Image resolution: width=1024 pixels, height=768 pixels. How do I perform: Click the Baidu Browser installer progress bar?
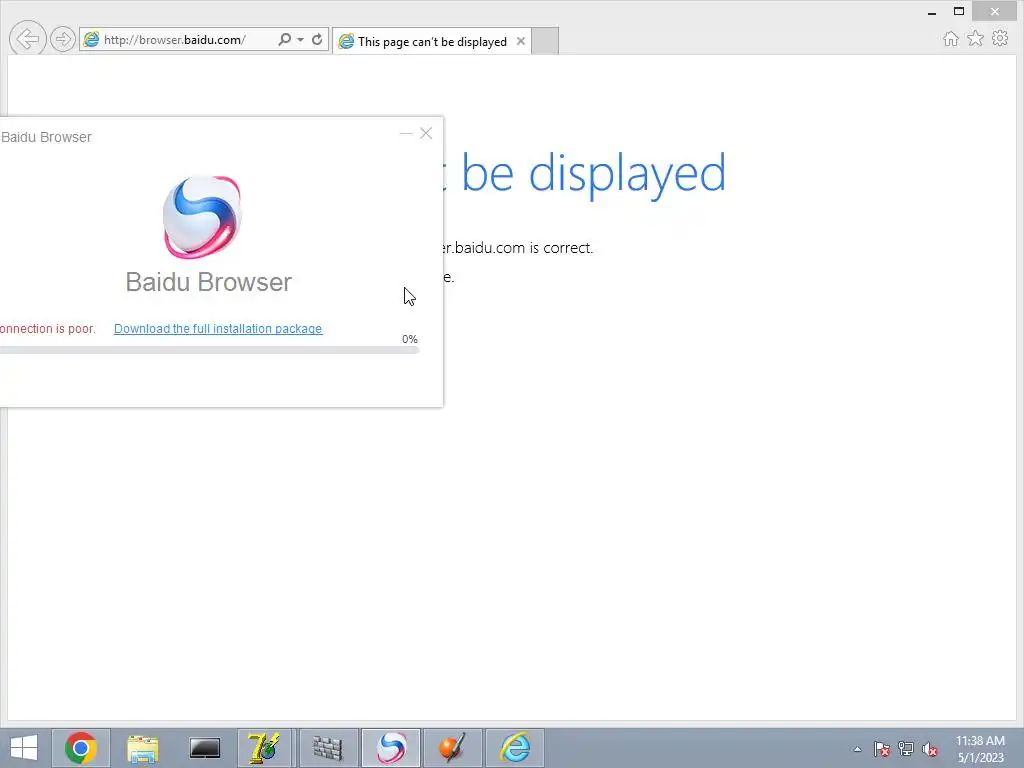pyautogui.click(x=209, y=350)
